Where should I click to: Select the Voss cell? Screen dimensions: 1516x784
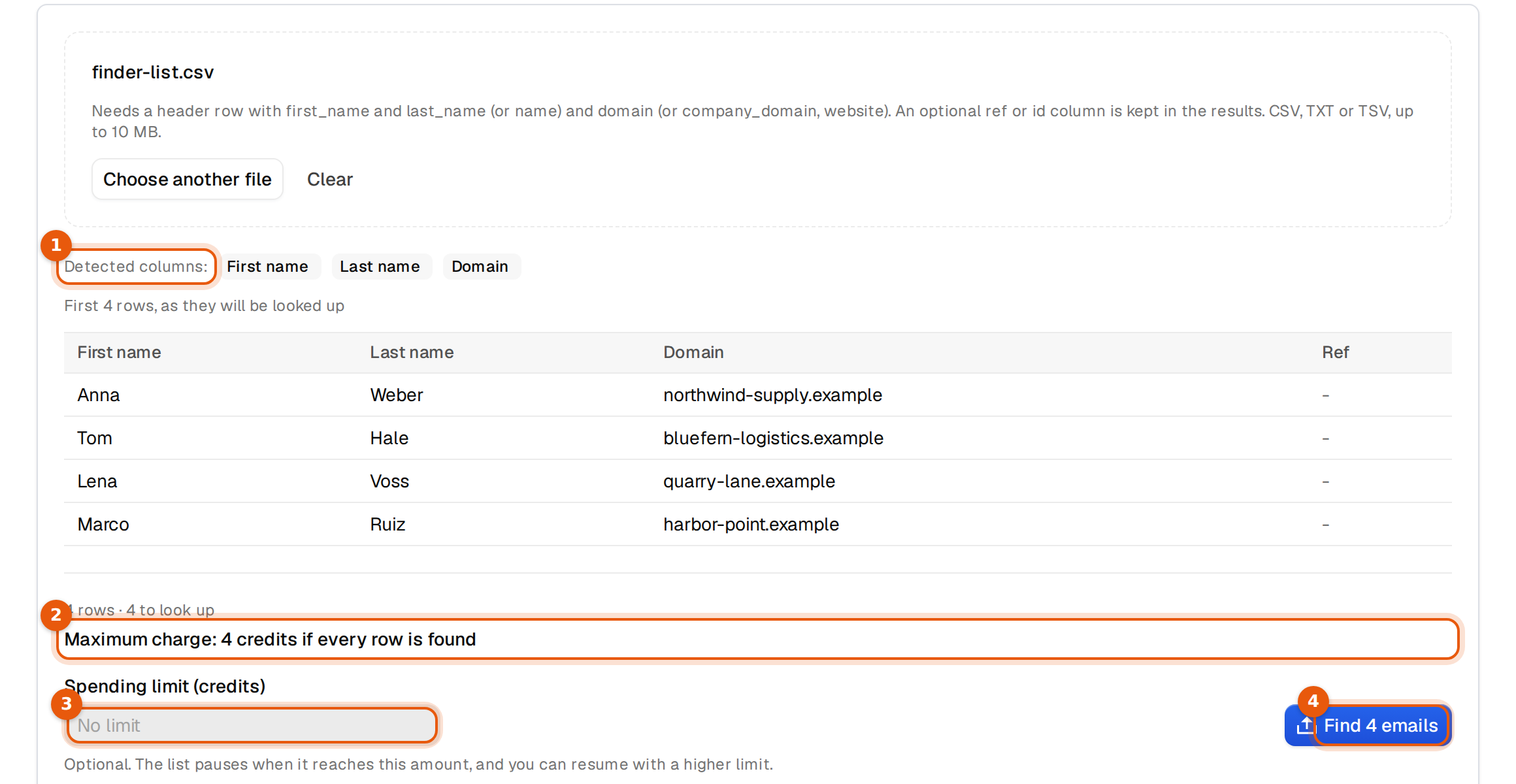point(389,482)
